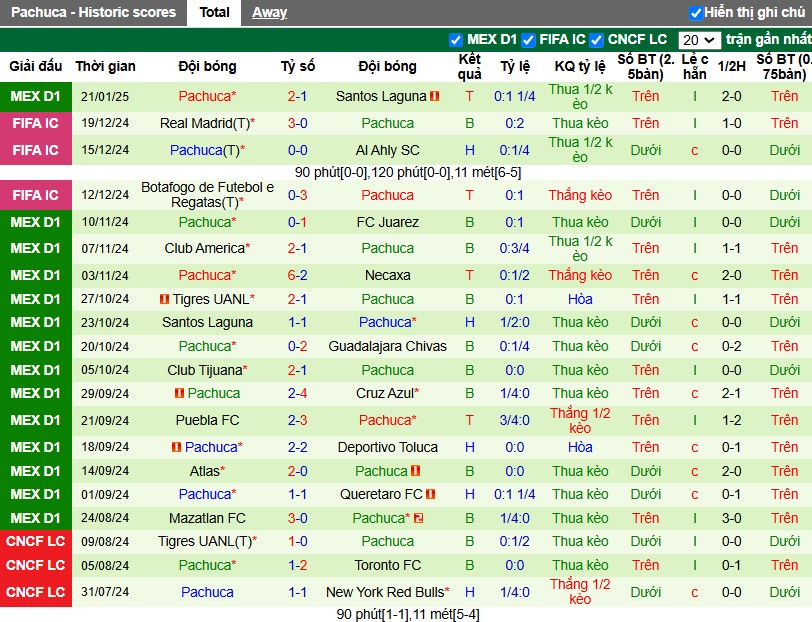This screenshot has width=812, height=622.
Task: Open Club America team link
Action: [x=207, y=248]
